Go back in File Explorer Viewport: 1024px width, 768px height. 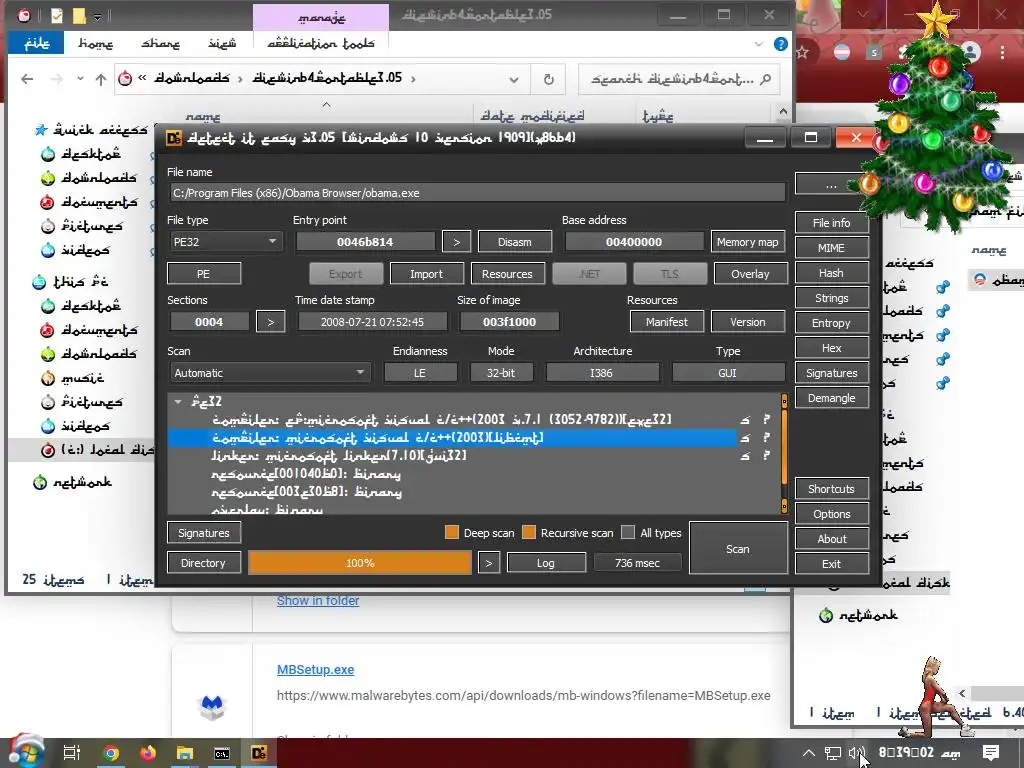tap(27, 79)
